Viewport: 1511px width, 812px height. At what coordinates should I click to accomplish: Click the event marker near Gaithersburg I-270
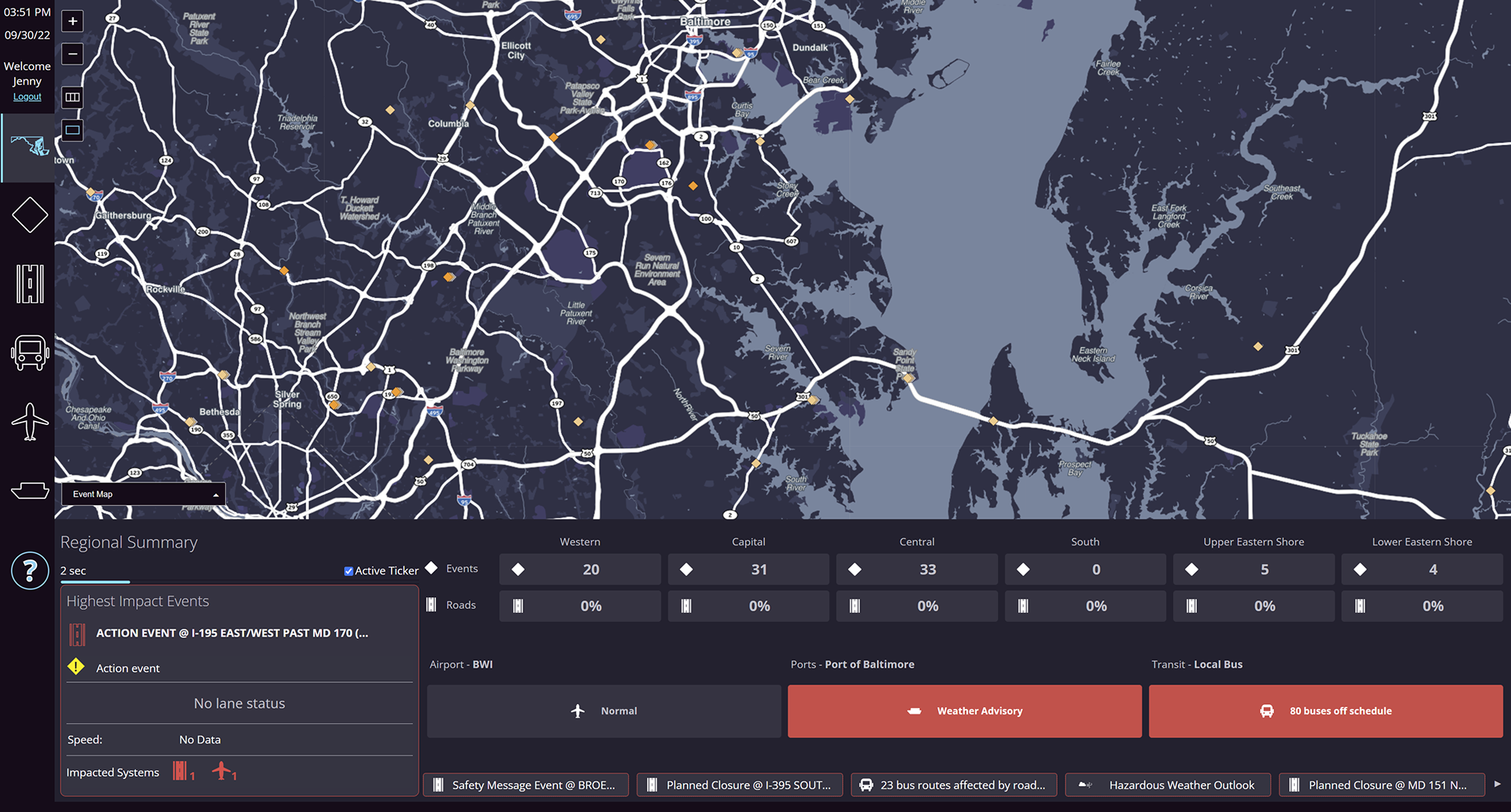coord(91,192)
